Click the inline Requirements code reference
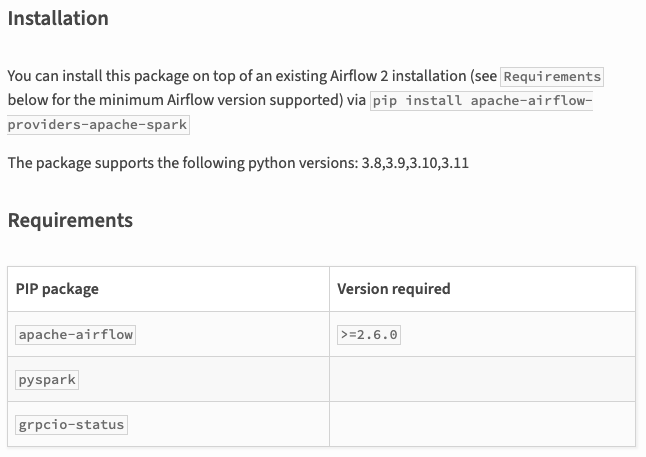Image resolution: width=646 pixels, height=457 pixels. [x=552, y=77]
